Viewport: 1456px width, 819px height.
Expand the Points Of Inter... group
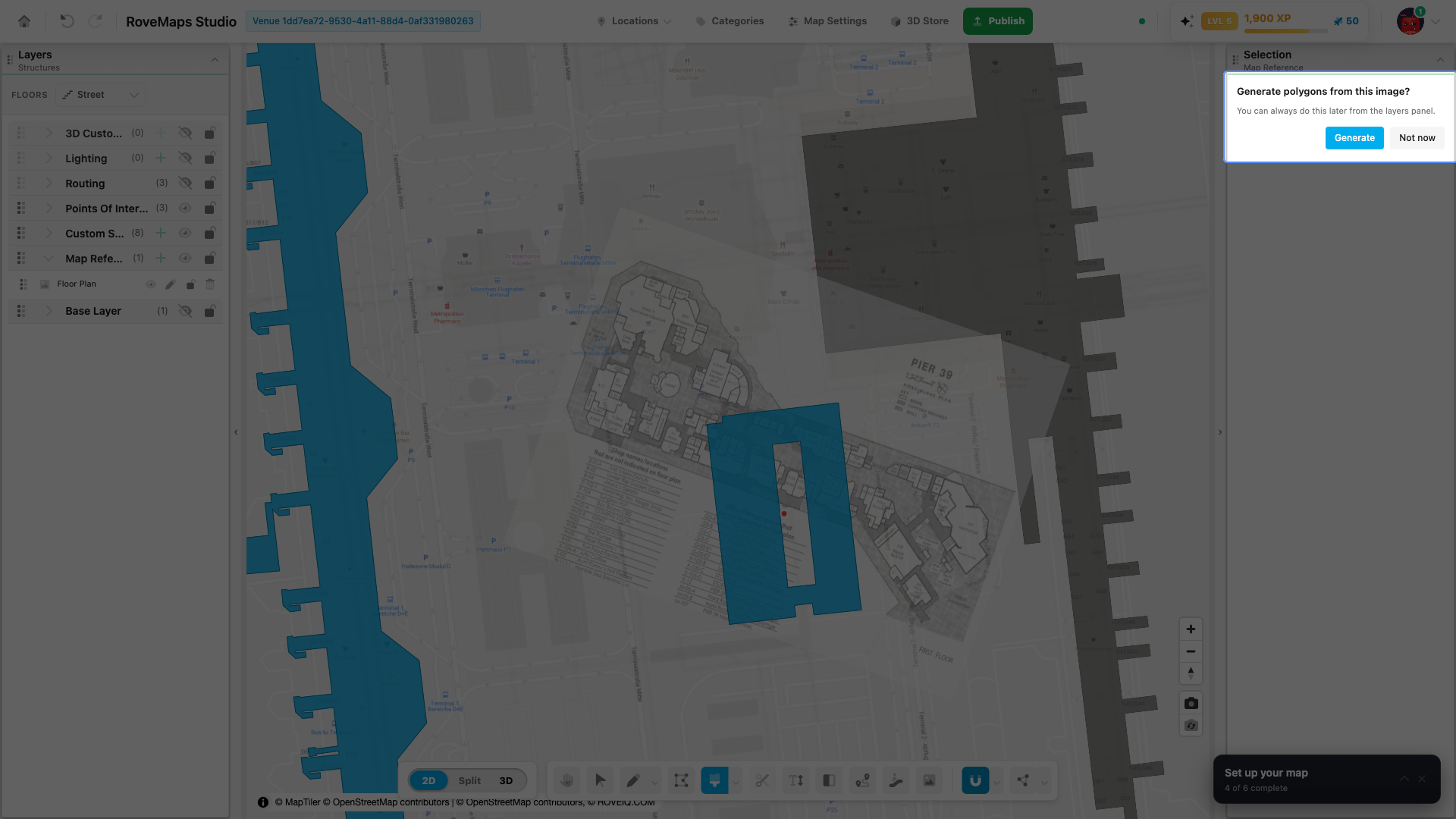[49, 208]
